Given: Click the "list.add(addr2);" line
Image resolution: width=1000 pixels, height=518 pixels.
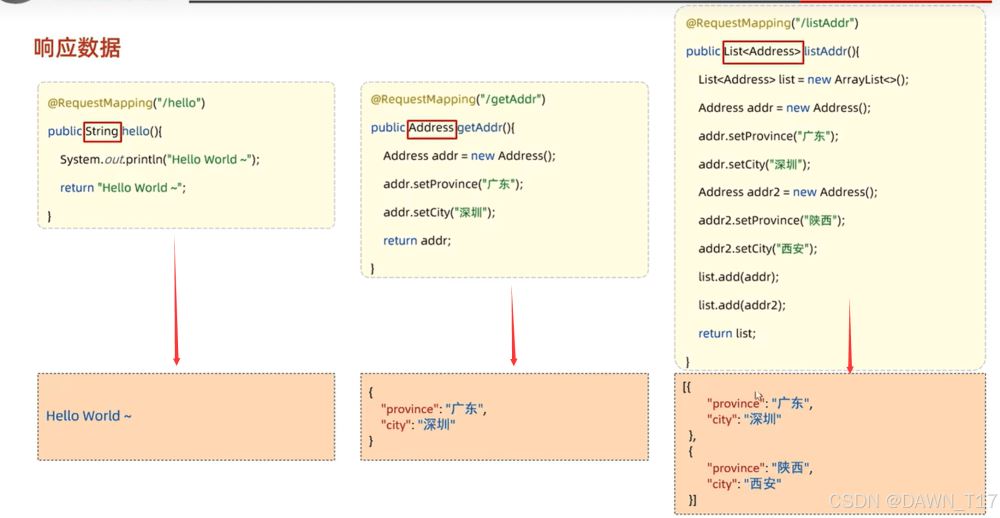Looking at the screenshot, I should (742, 305).
